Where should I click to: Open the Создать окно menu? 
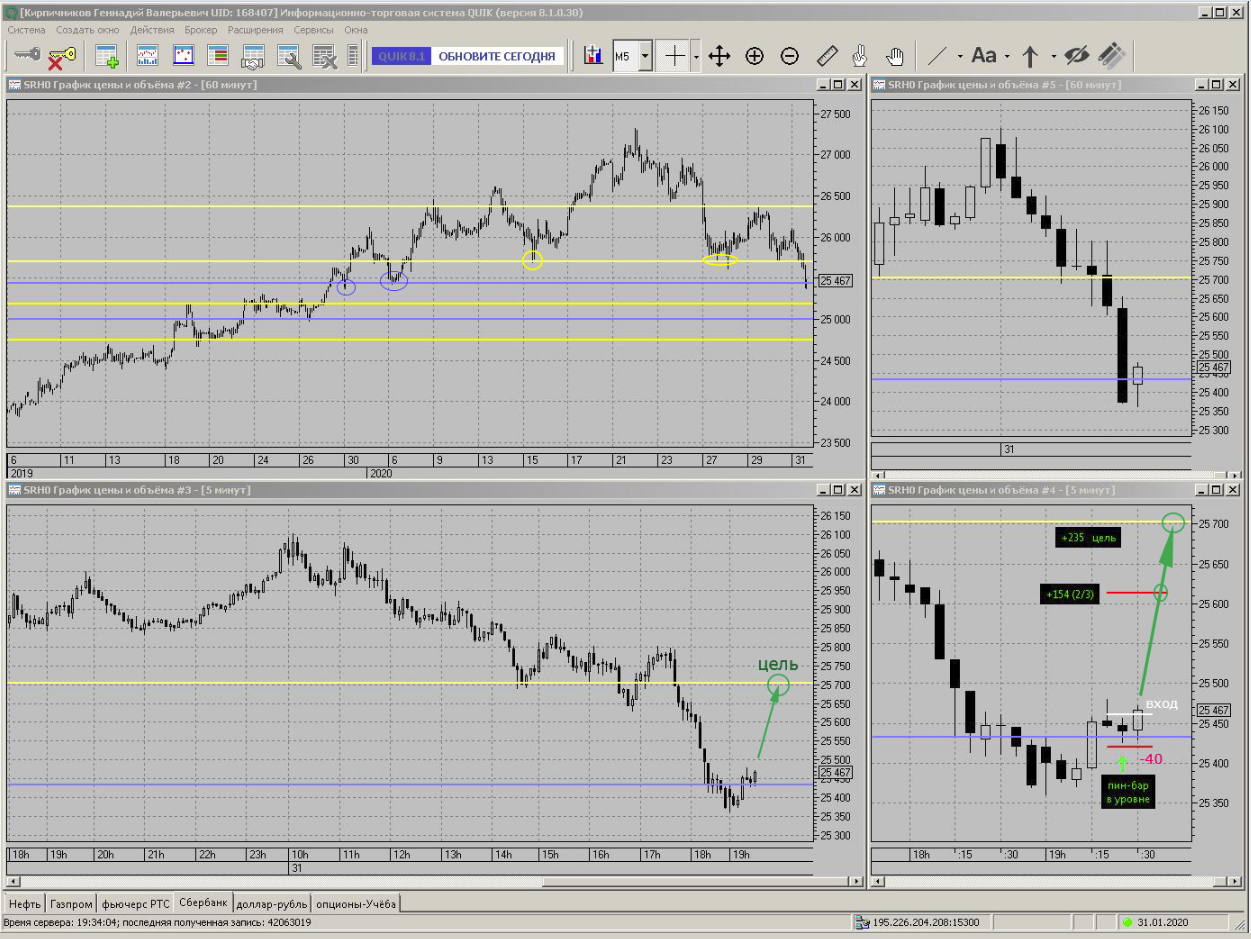click(88, 30)
